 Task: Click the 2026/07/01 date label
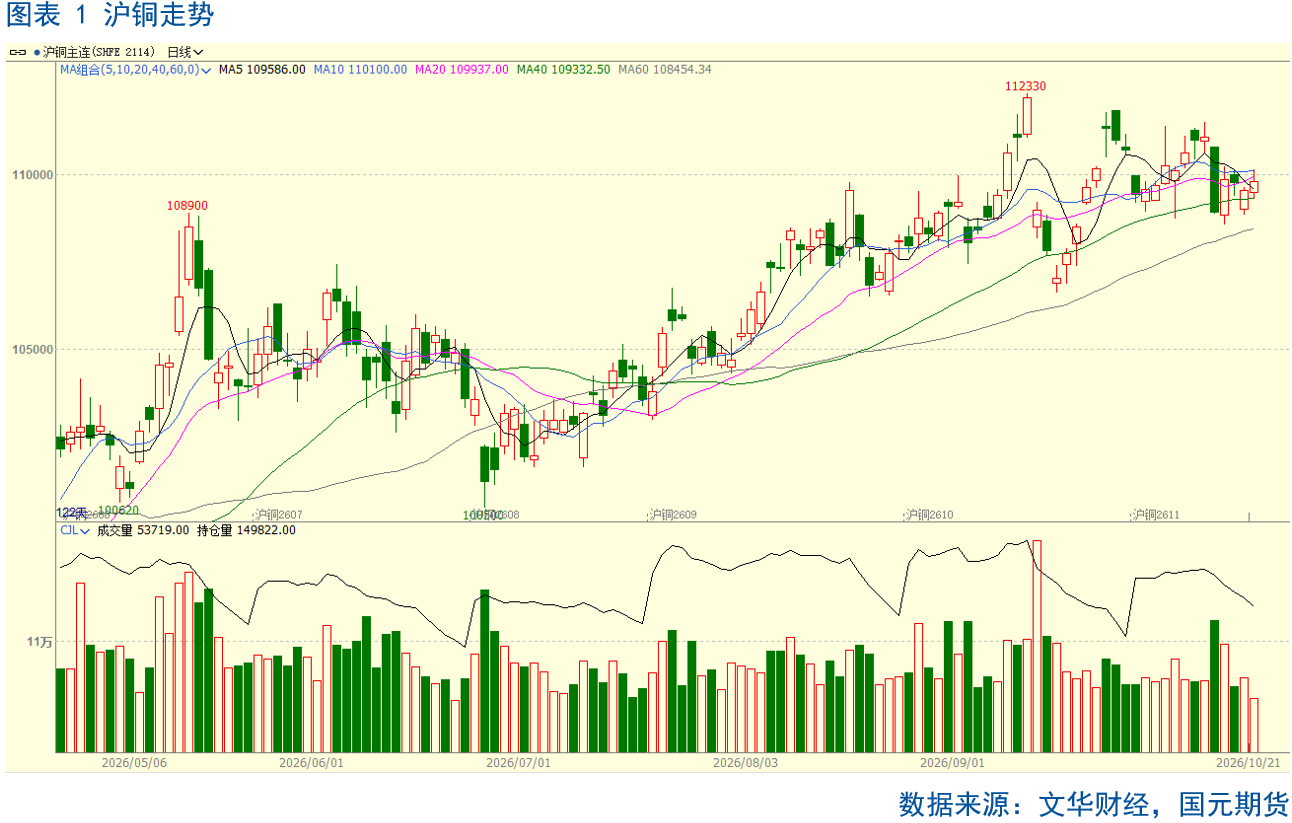(x=518, y=762)
